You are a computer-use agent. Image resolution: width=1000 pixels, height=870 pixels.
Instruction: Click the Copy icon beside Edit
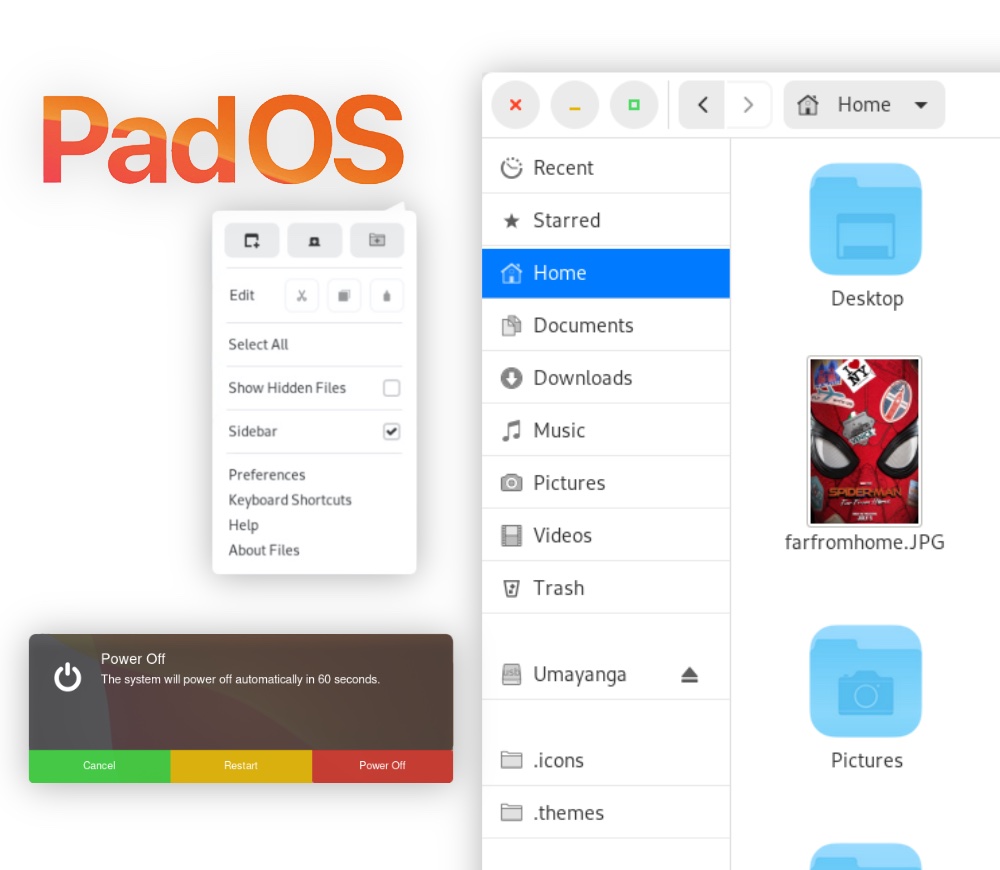(344, 295)
